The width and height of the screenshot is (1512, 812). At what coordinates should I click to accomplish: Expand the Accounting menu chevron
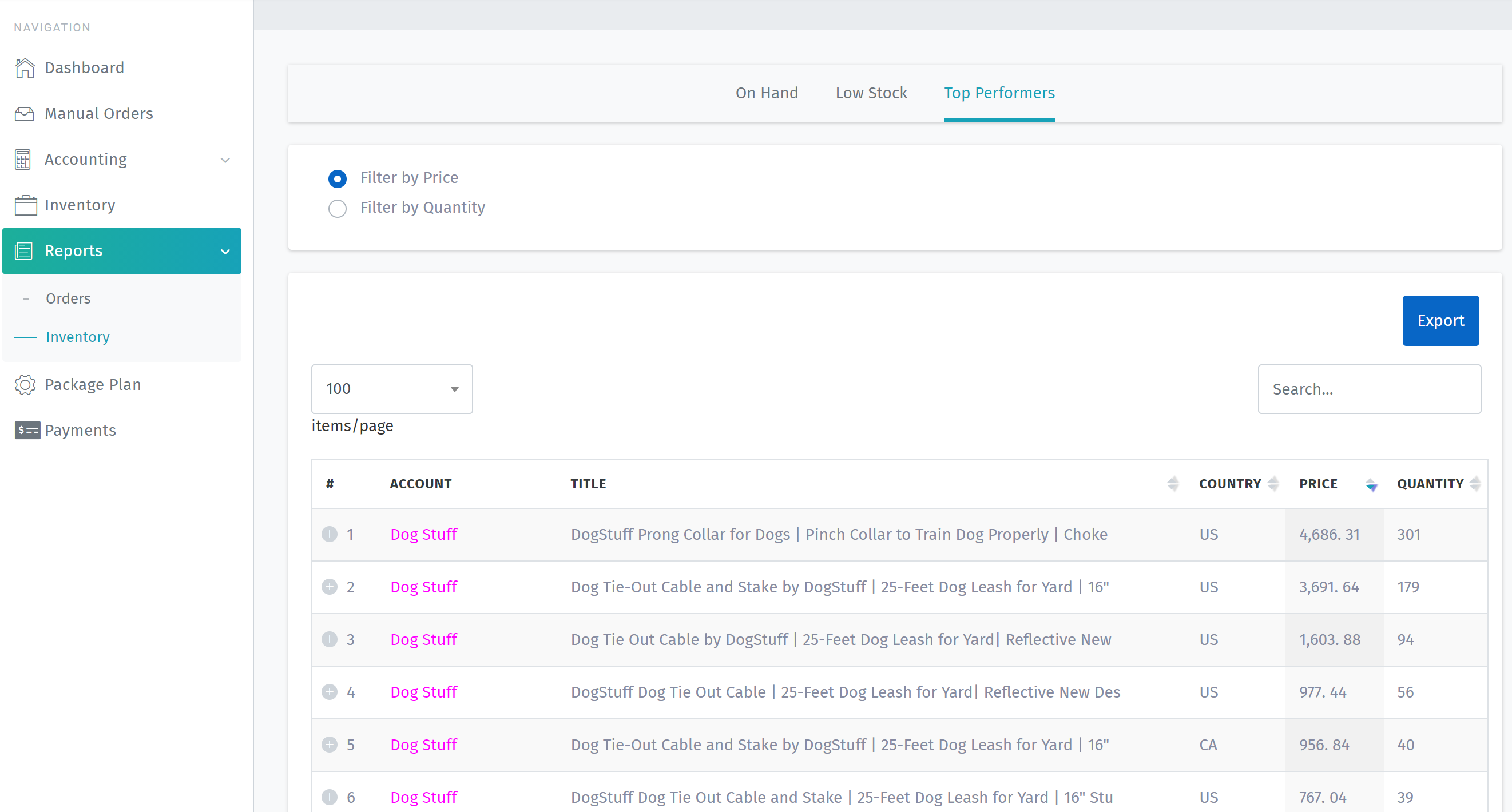(x=225, y=160)
